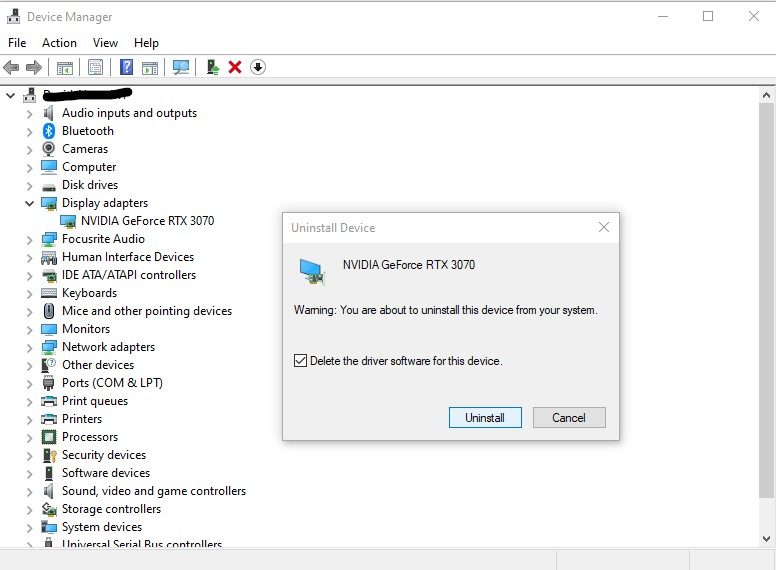Select Universal Serial Bus controllers row
Image resolution: width=776 pixels, height=570 pixels.
tap(142, 543)
